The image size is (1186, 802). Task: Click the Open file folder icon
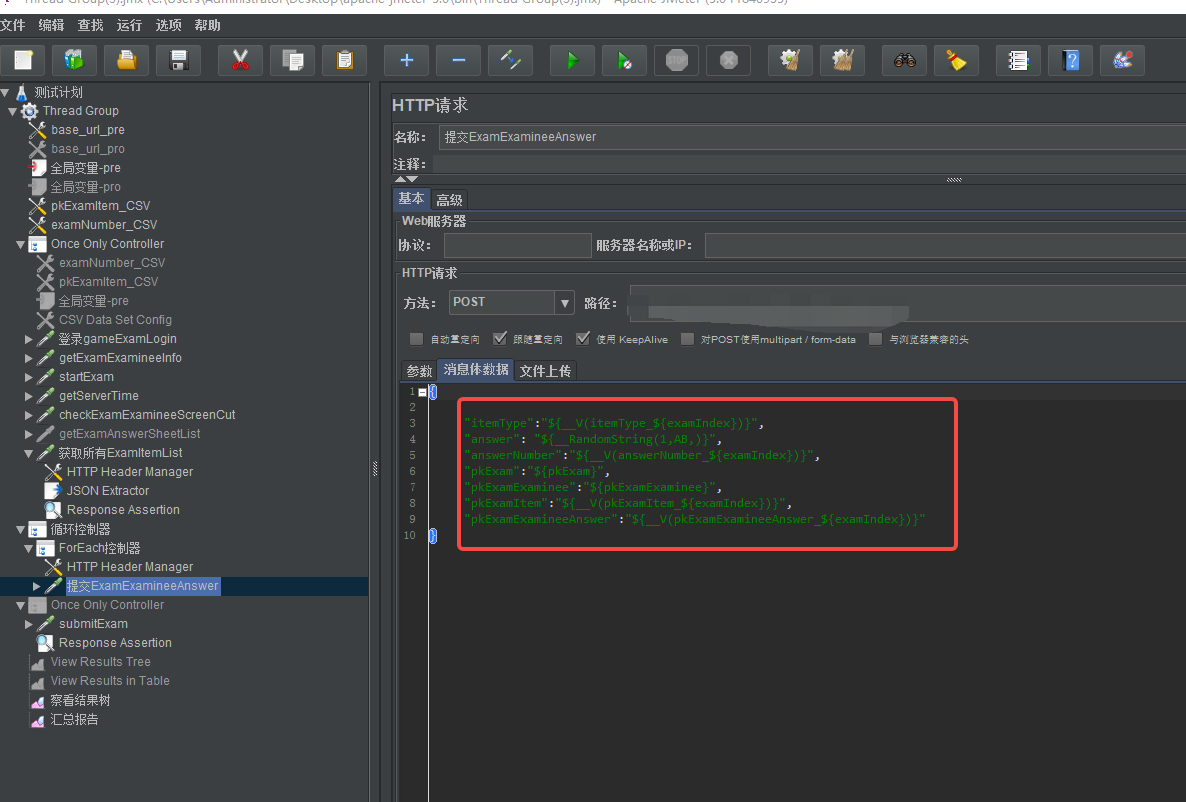pos(126,61)
